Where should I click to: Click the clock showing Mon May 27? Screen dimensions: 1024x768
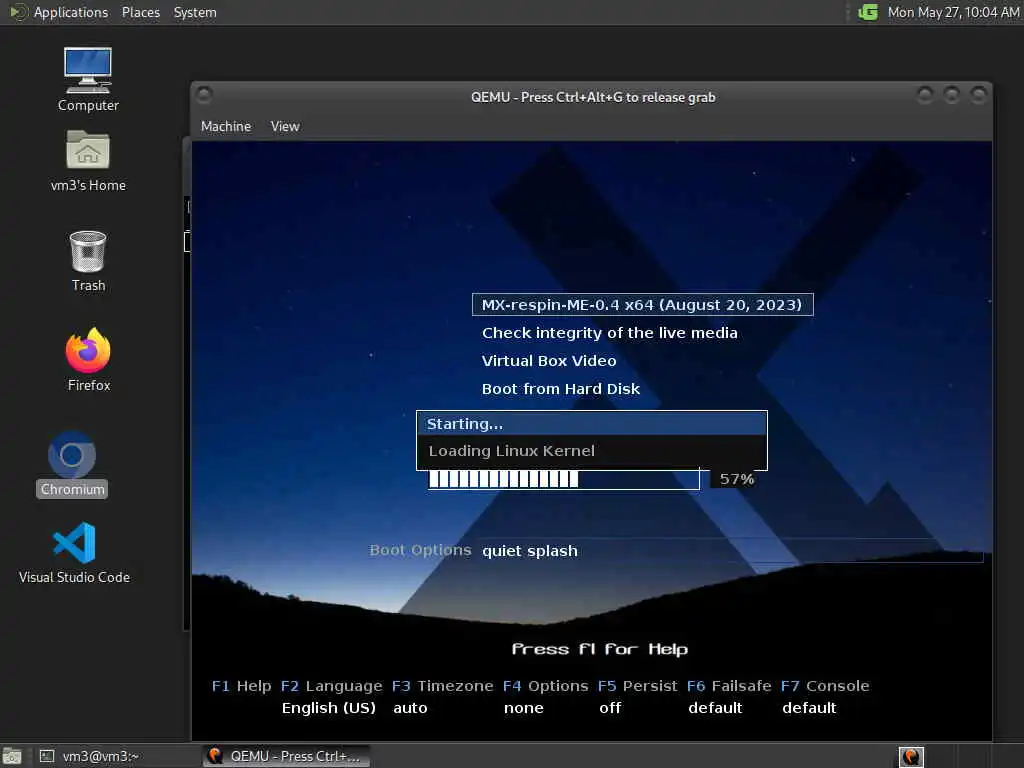tap(953, 12)
